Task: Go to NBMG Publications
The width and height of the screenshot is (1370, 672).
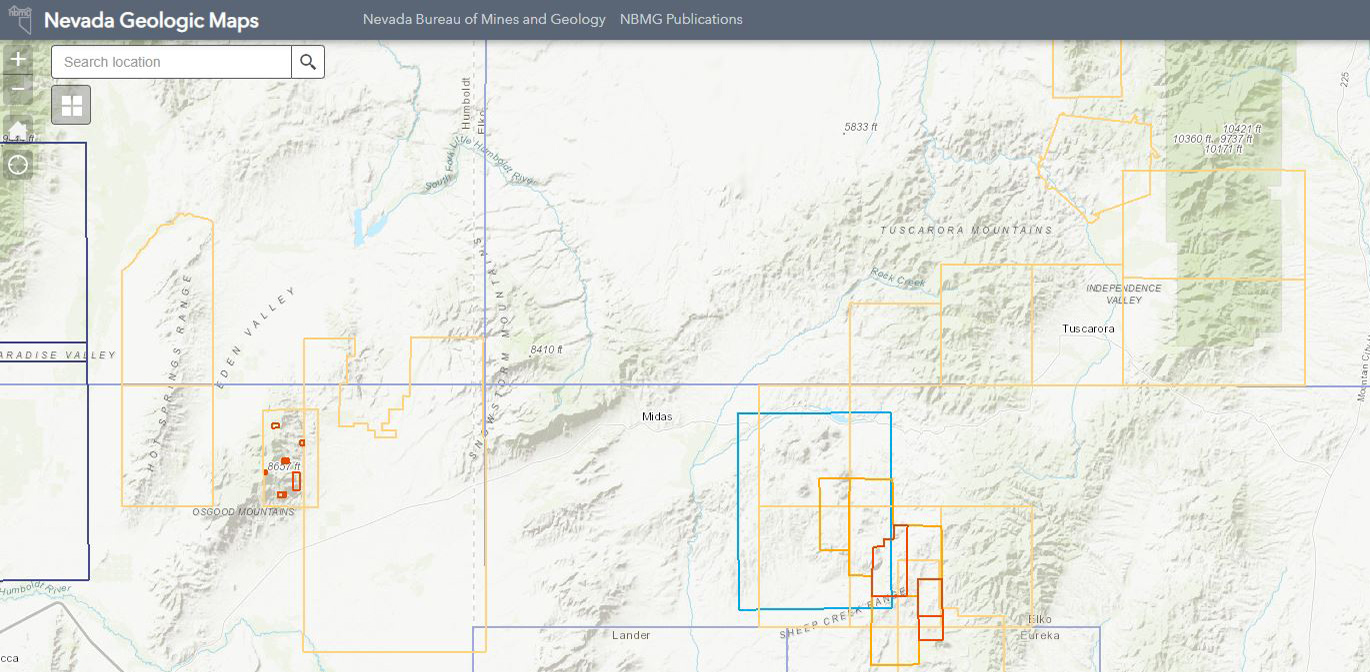Action: (x=681, y=19)
